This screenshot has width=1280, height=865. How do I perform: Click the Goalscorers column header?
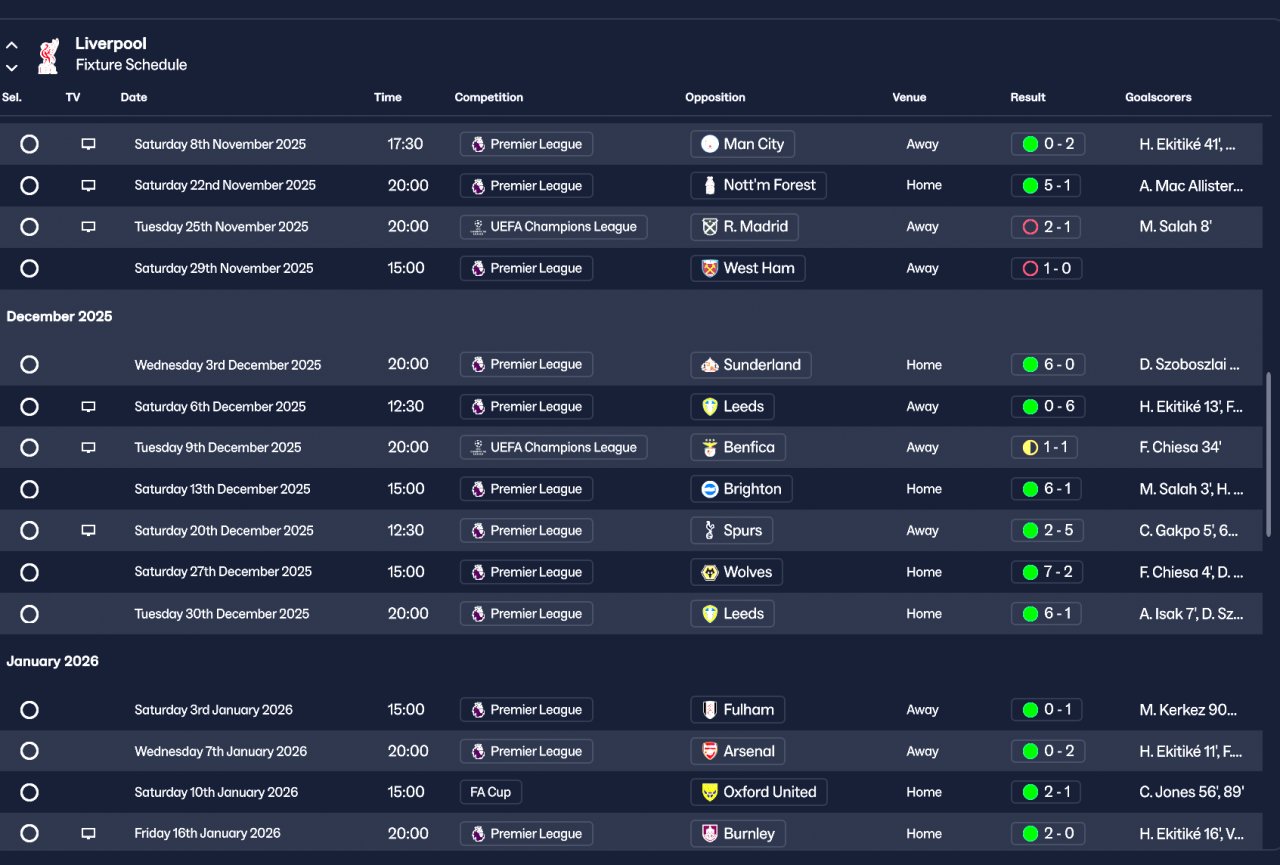pos(1158,98)
